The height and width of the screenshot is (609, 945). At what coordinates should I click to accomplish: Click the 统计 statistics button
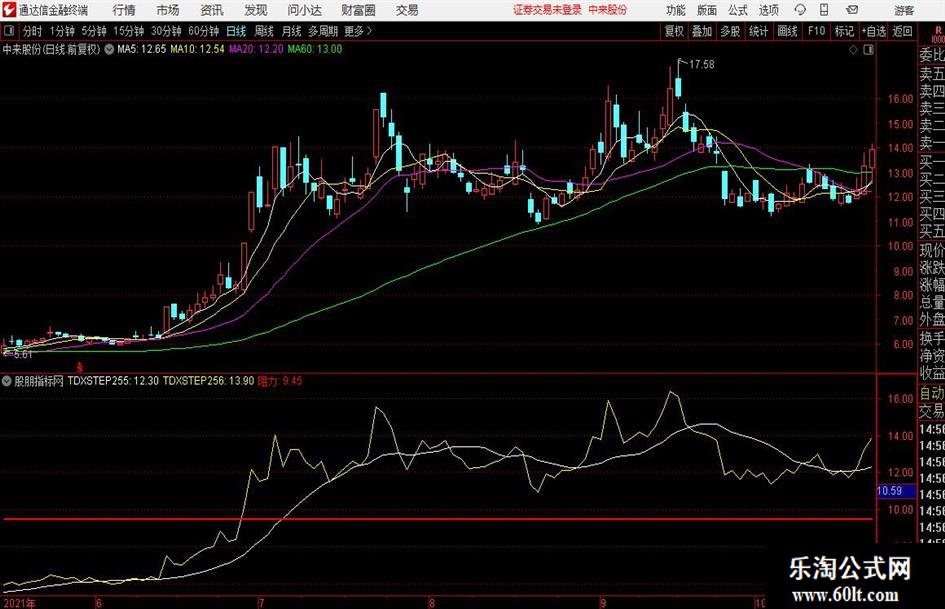(x=758, y=31)
